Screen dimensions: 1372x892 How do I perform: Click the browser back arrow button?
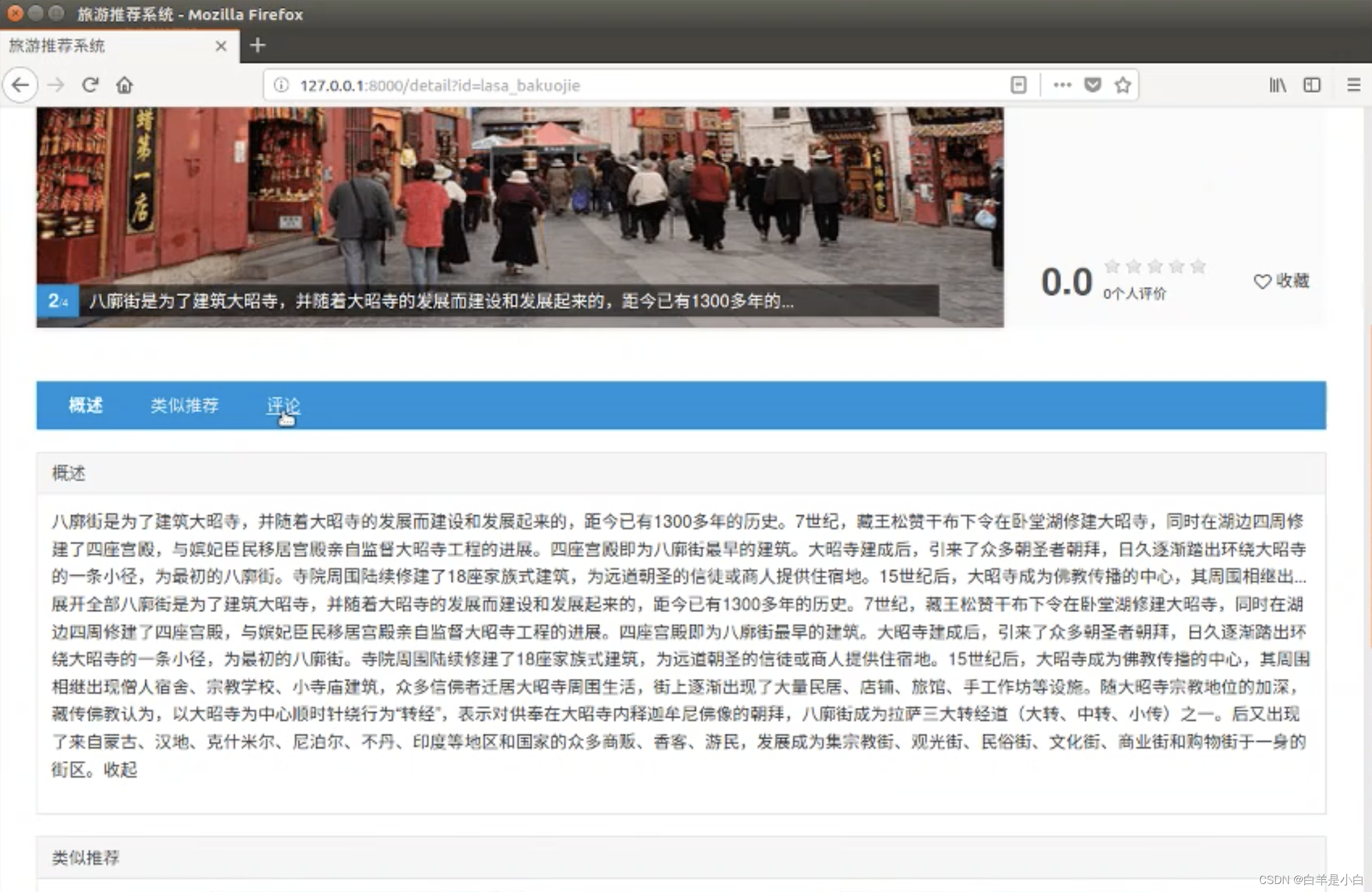[x=20, y=85]
